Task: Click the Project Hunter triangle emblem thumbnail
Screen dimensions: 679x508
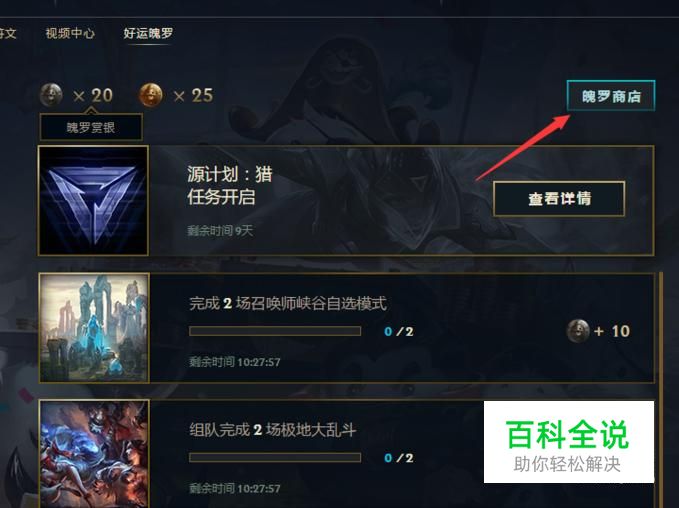Action: coord(93,201)
